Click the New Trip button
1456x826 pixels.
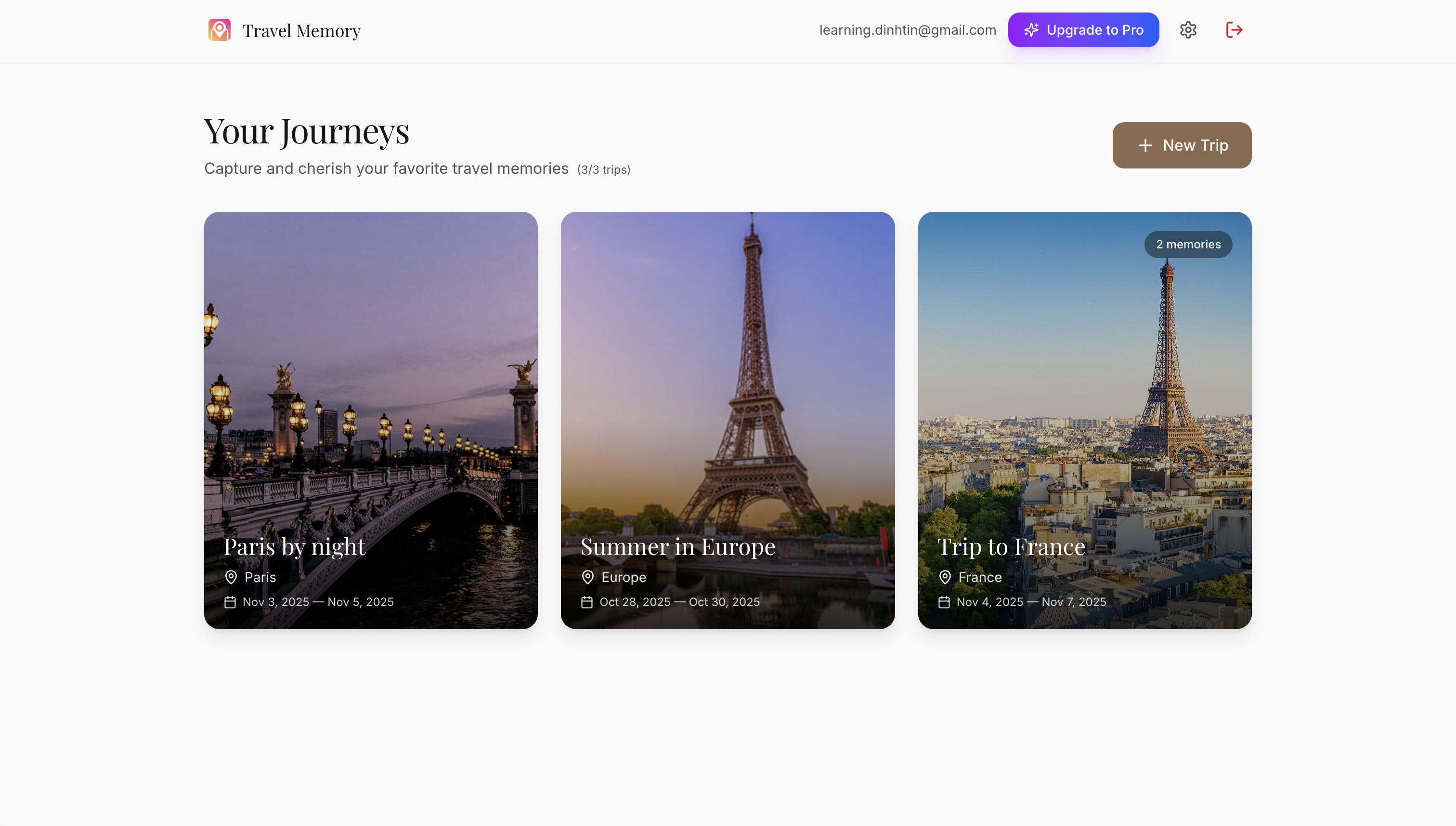1182,145
